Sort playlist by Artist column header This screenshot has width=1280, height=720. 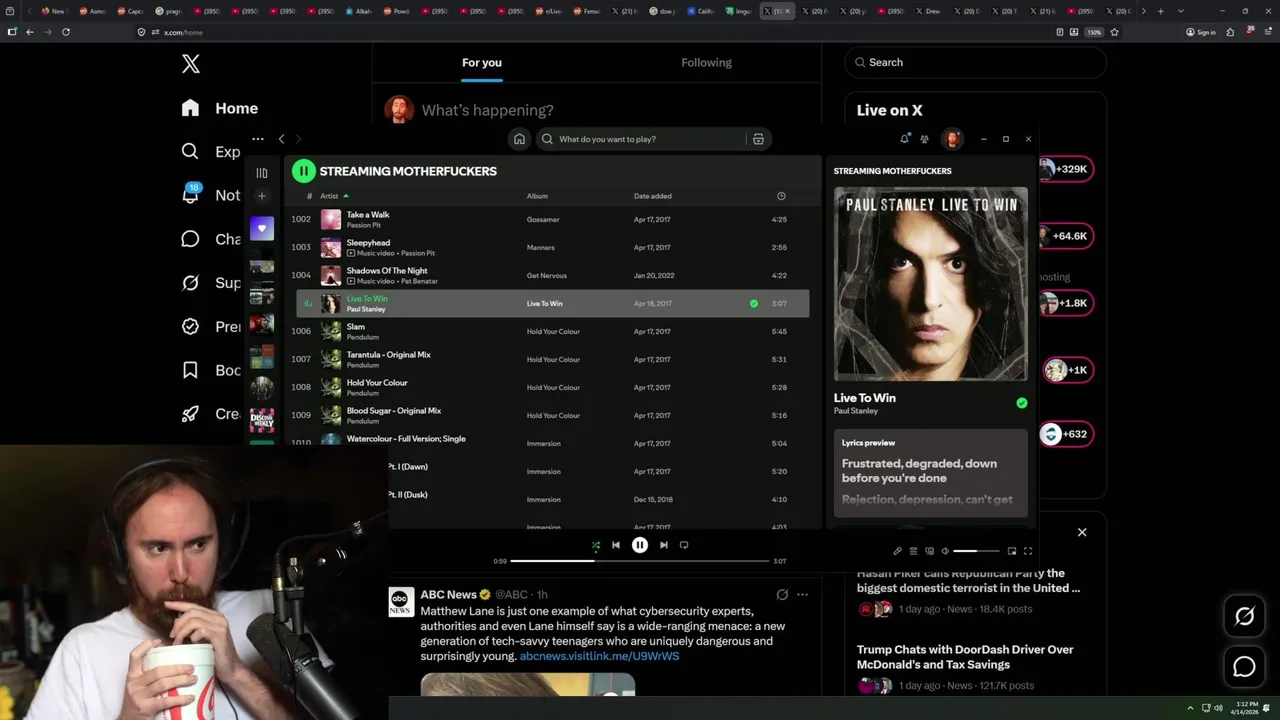click(x=329, y=196)
